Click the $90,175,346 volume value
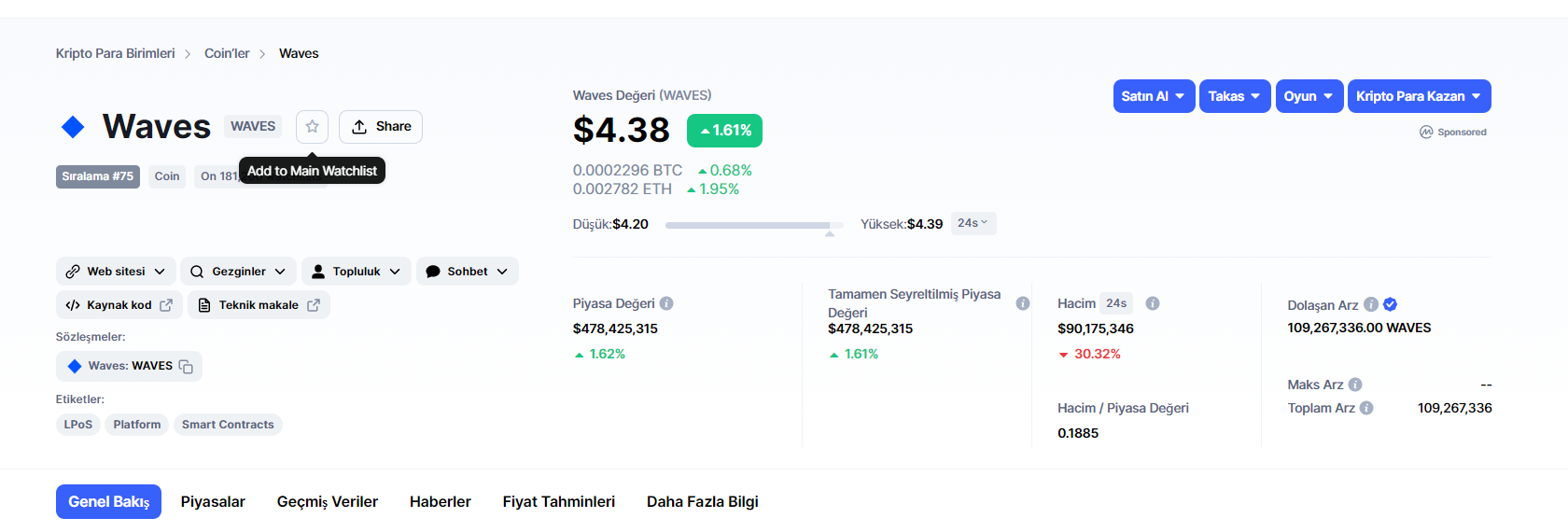 (x=1096, y=329)
